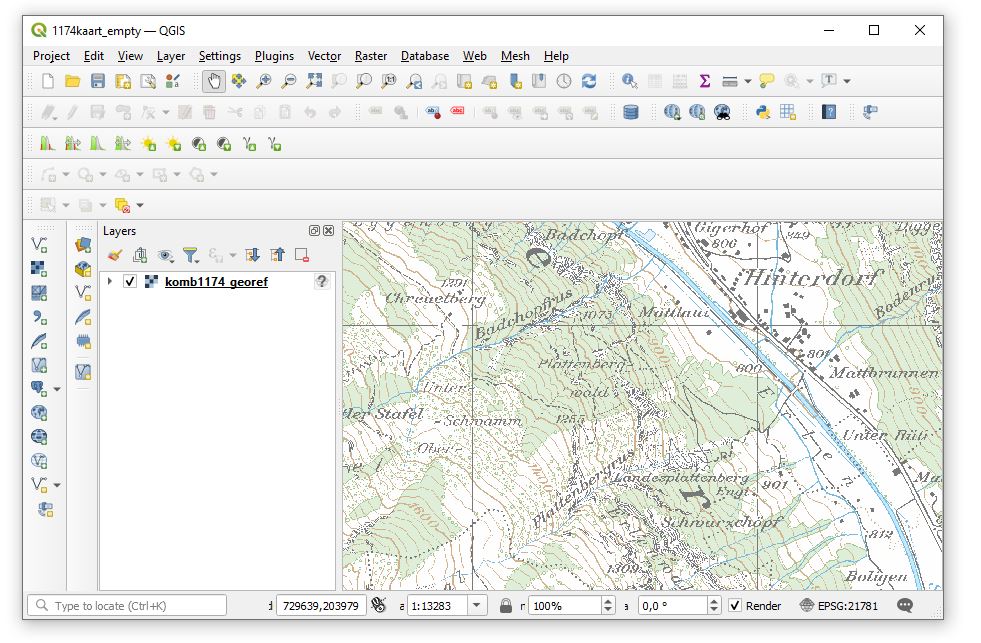Screen dimensions: 981x643
Task: Click the EPSG:21781 CRS button
Action: coord(839,606)
